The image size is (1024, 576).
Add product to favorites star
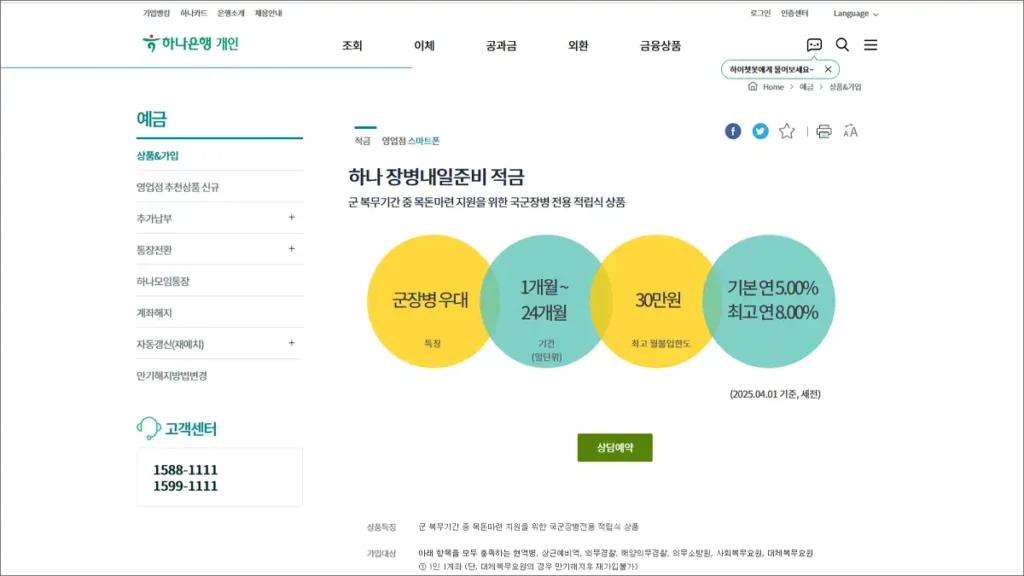tap(787, 131)
